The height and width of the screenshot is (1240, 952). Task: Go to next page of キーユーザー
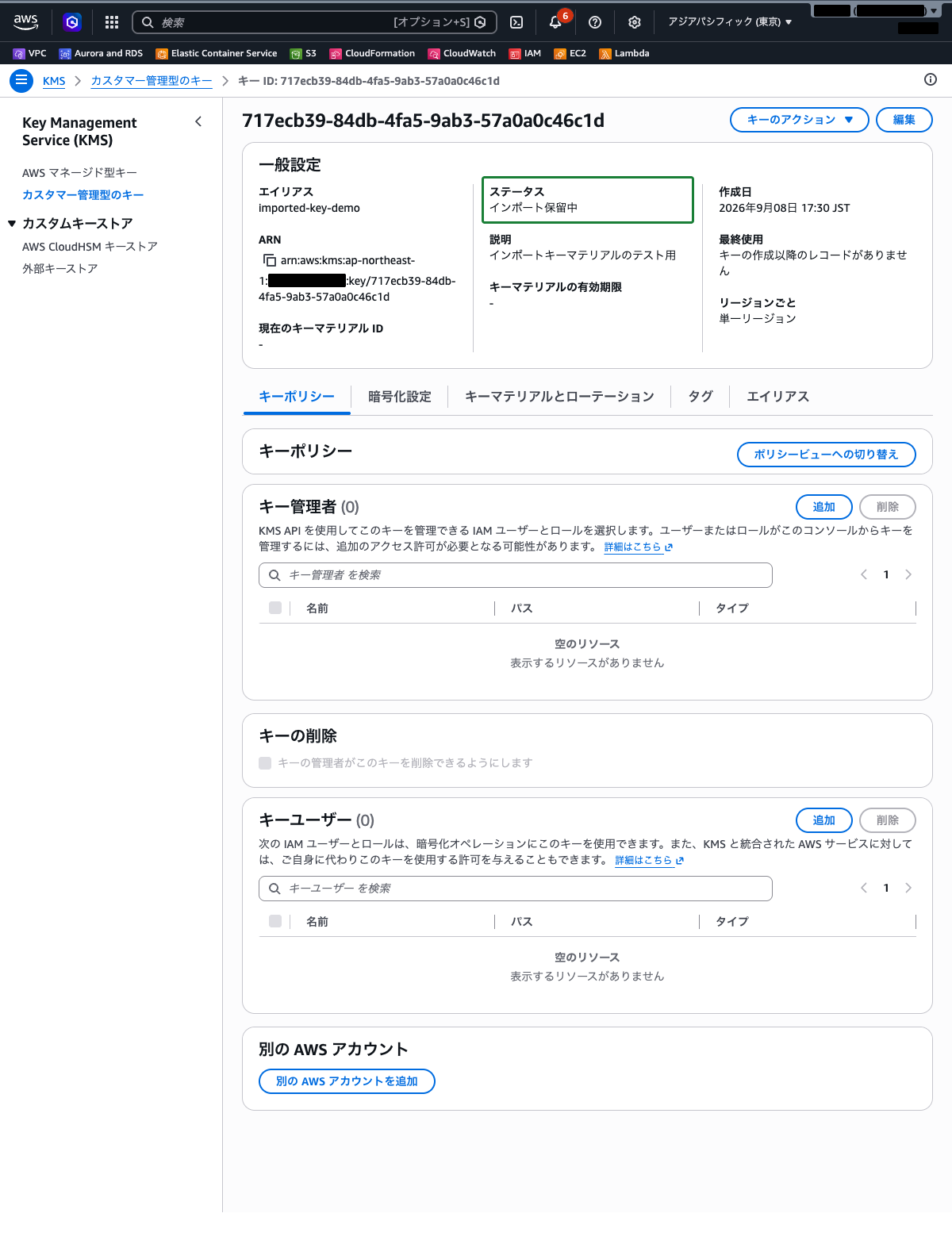tap(908, 888)
